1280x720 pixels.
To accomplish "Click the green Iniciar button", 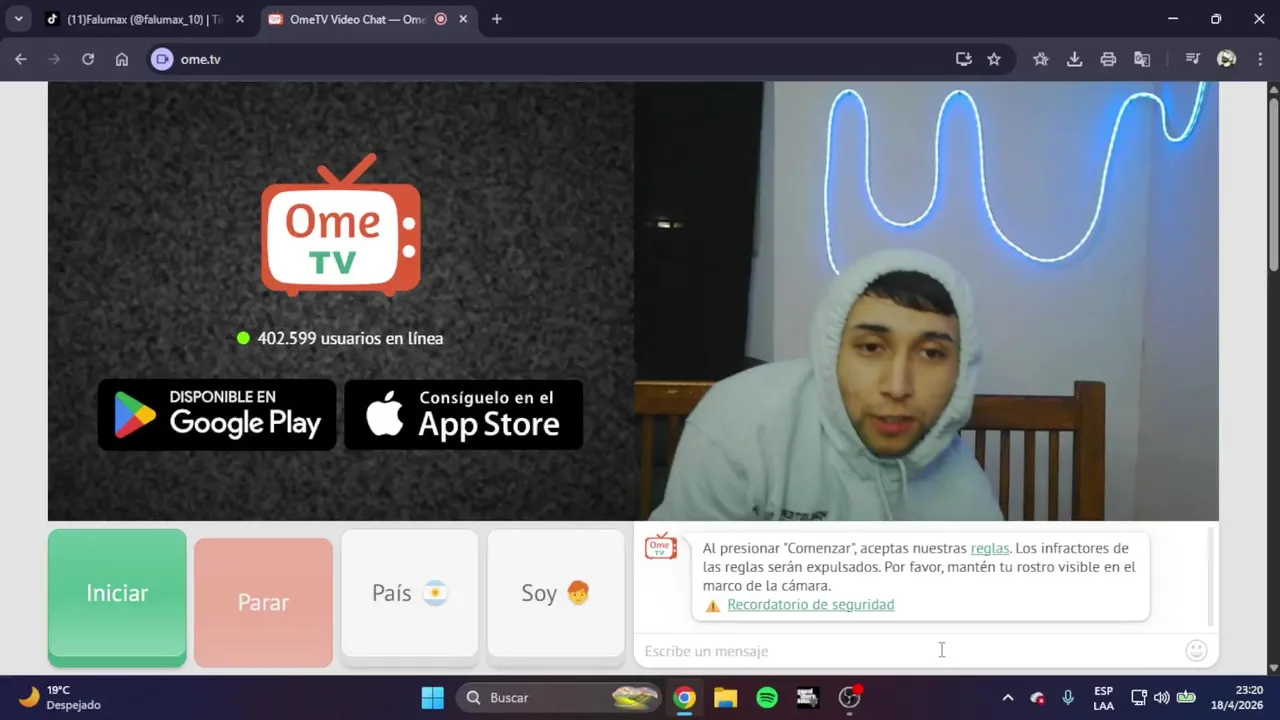I will 117,597.
